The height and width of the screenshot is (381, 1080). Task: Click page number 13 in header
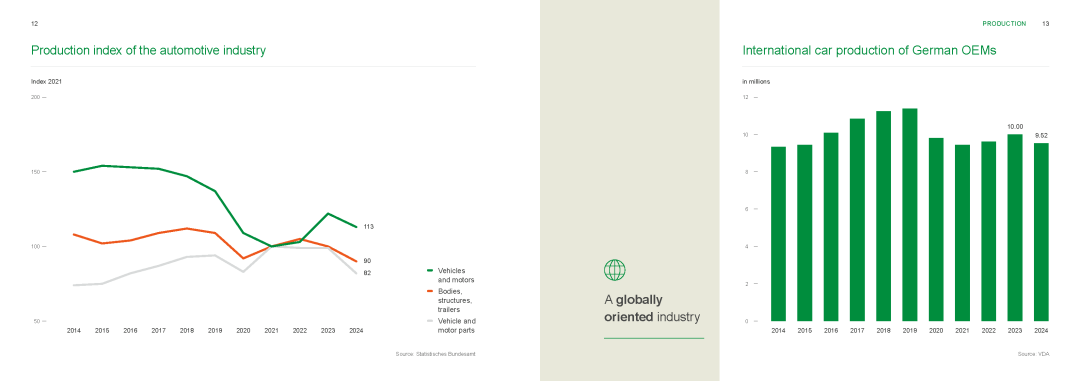[x=1046, y=23]
